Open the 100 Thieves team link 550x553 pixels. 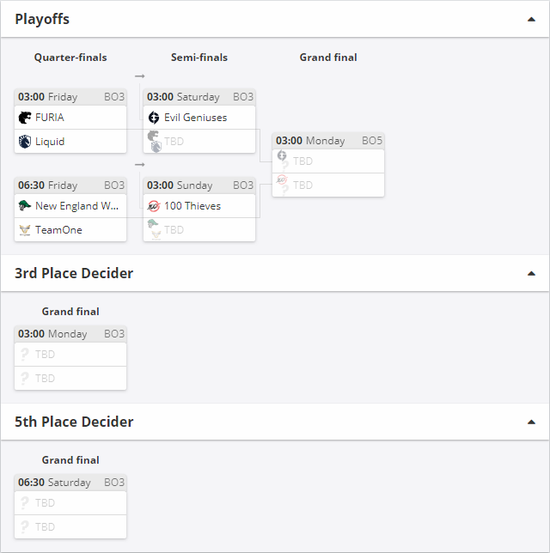click(192, 206)
